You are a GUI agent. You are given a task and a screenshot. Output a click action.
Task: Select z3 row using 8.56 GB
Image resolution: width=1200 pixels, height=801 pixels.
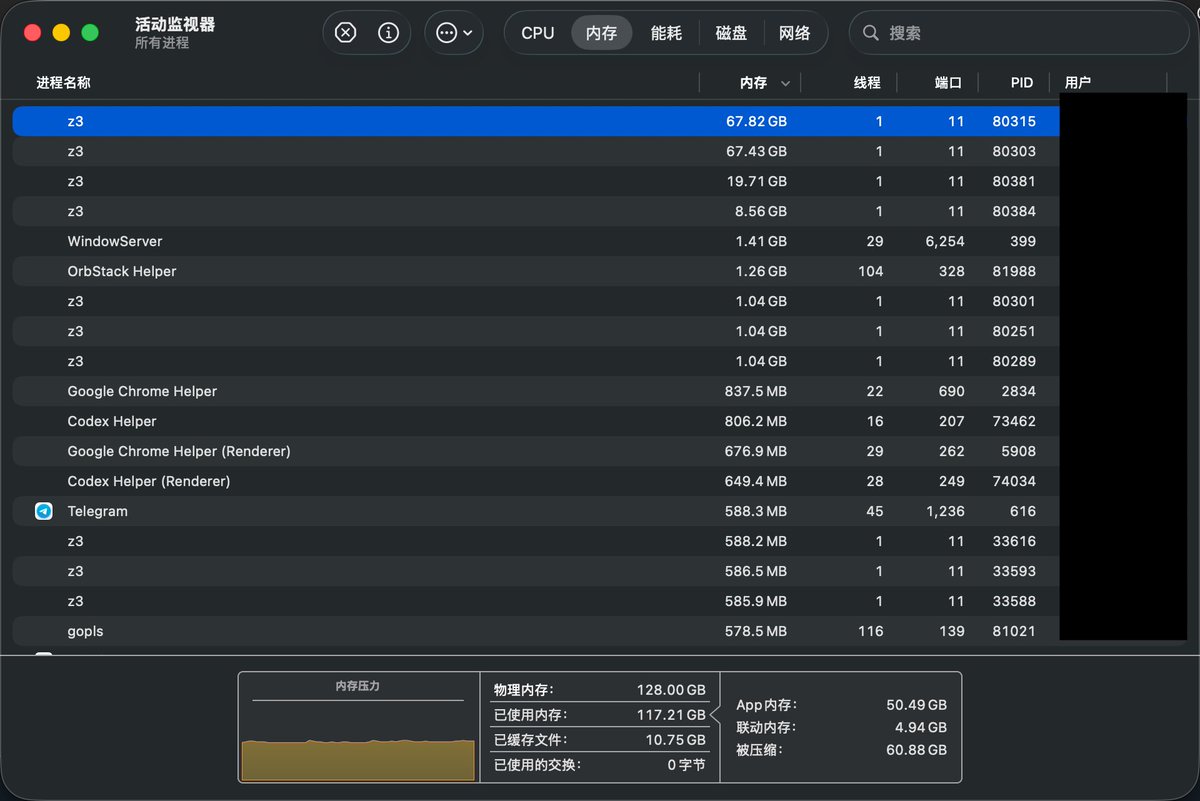(536, 211)
